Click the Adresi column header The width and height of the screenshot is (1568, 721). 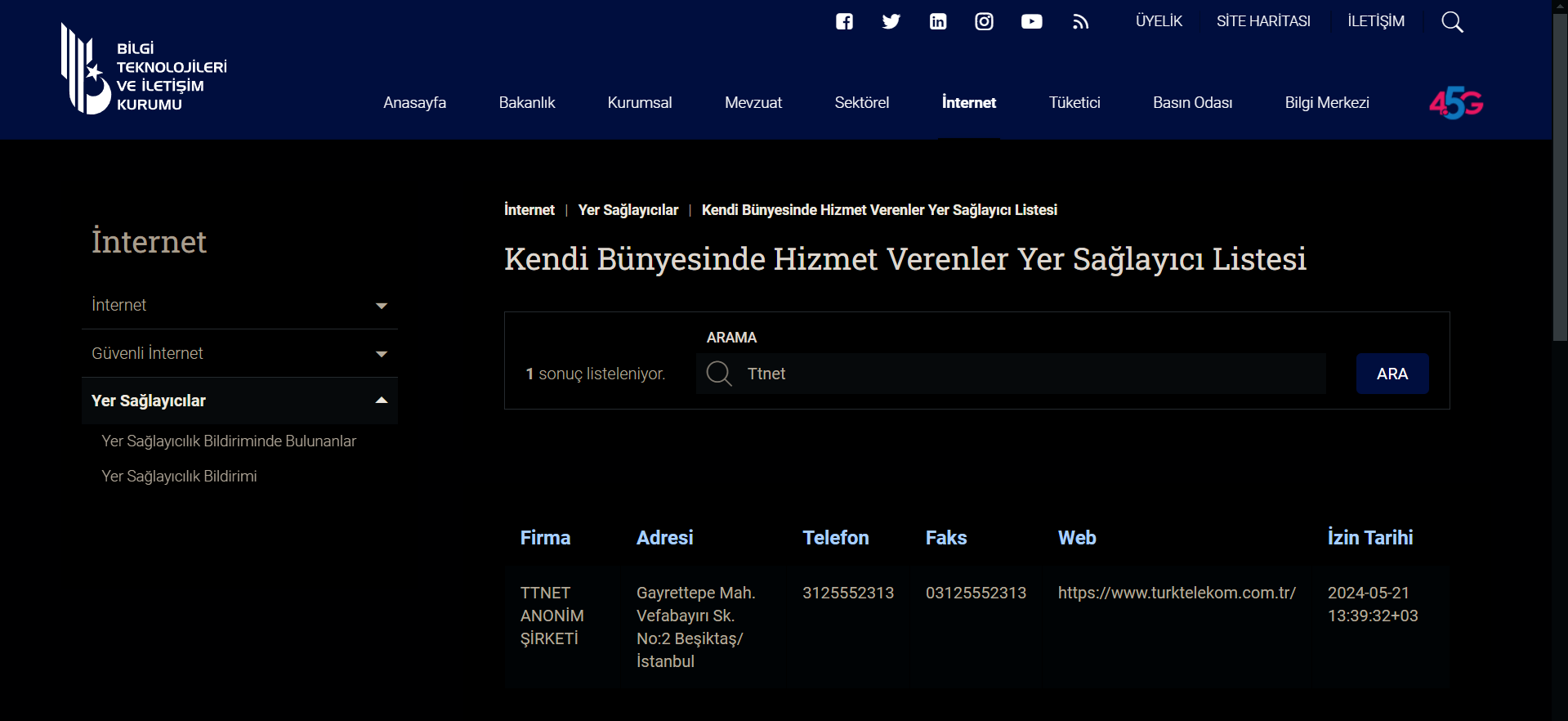coord(665,538)
